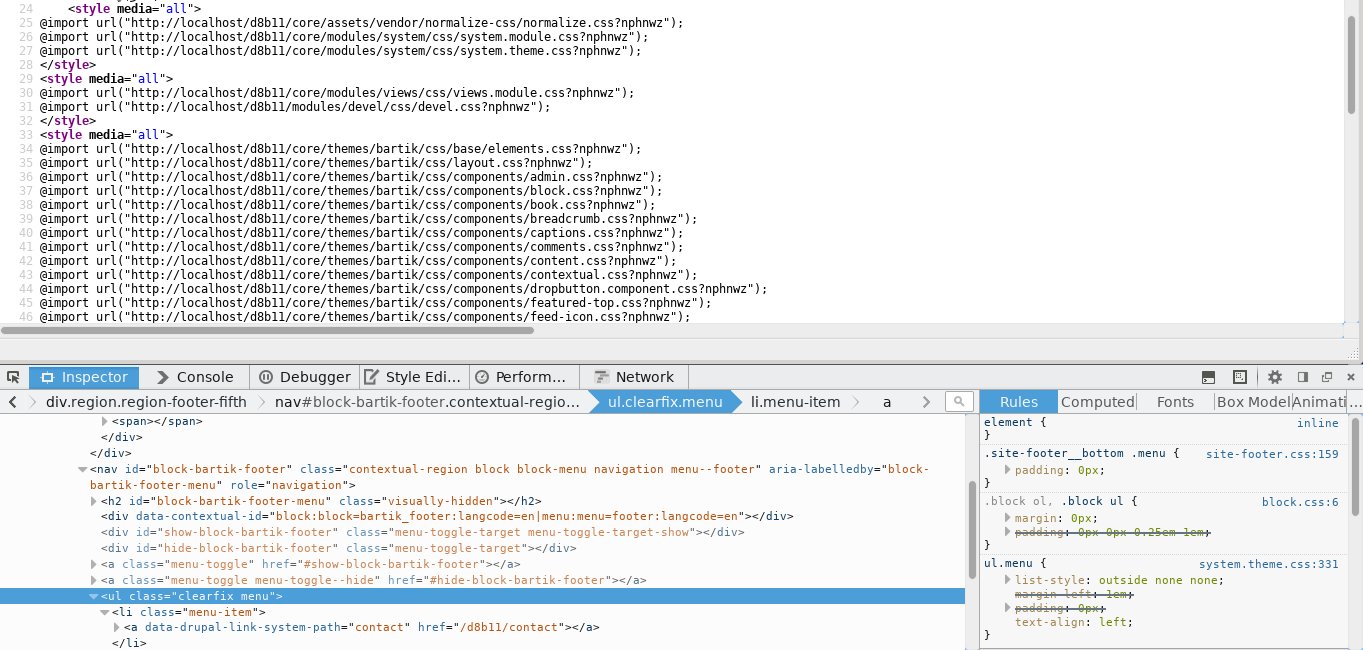Show devtools in a separate window
The height and width of the screenshot is (650, 1363).
point(1327,377)
